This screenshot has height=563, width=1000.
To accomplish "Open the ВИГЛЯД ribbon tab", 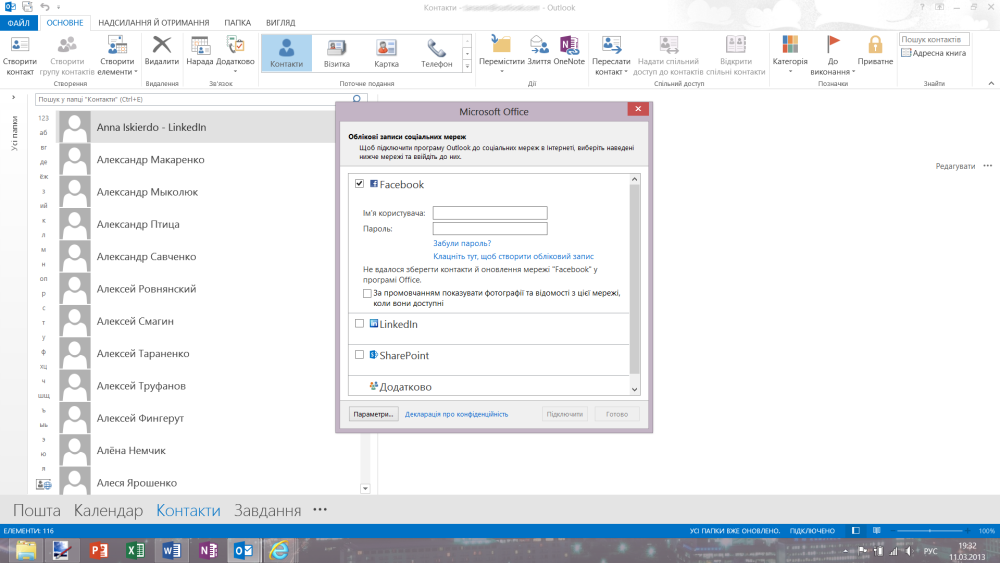I will pyautogui.click(x=281, y=22).
